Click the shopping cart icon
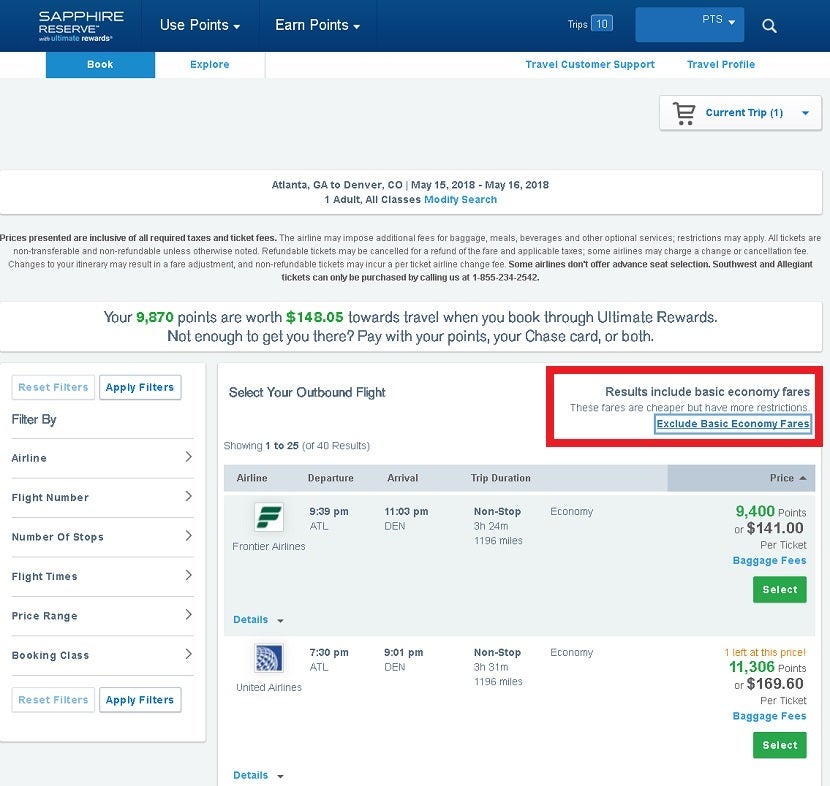 pyautogui.click(x=685, y=113)
